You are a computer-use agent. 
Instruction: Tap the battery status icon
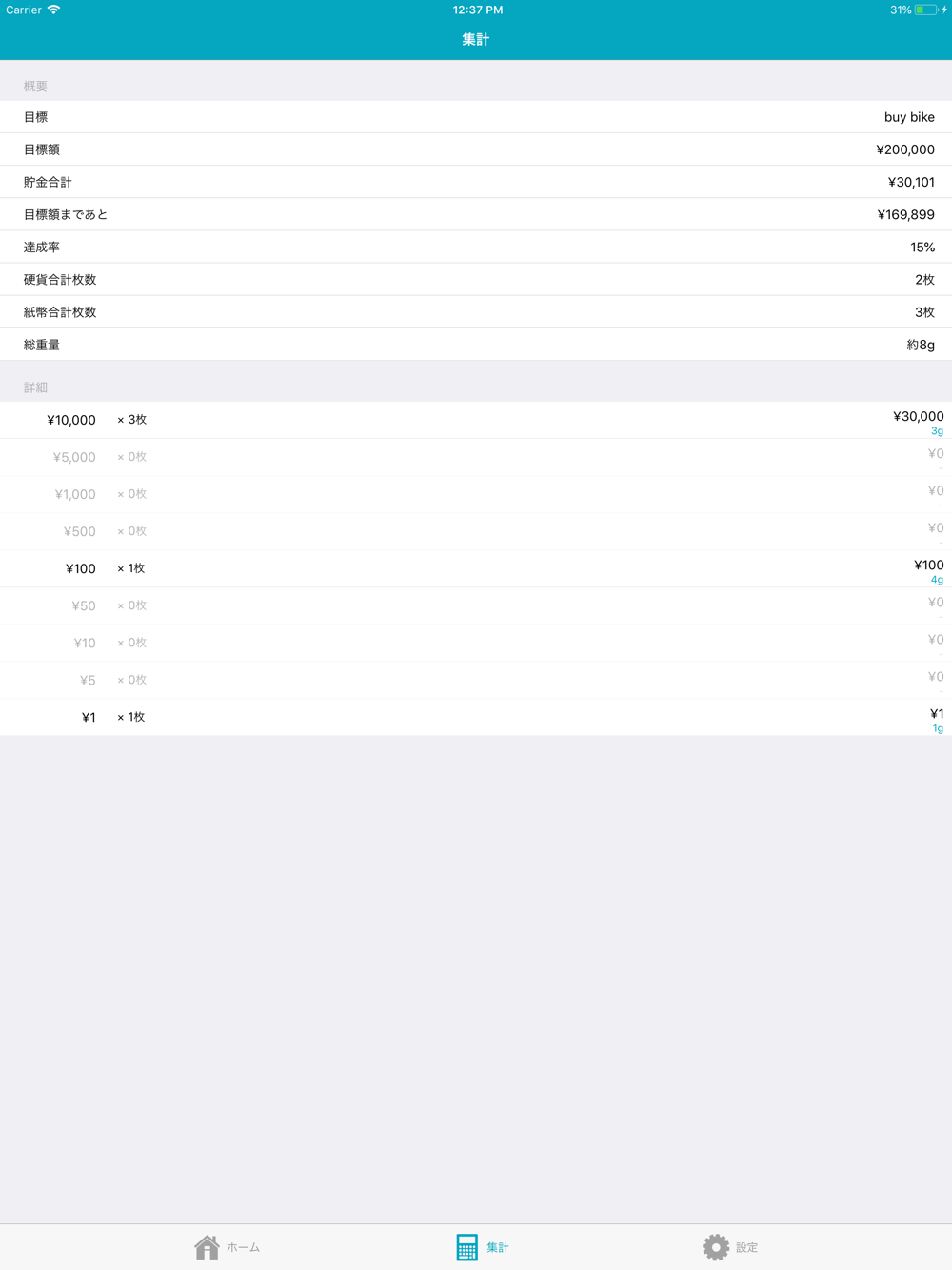(926, 10)
